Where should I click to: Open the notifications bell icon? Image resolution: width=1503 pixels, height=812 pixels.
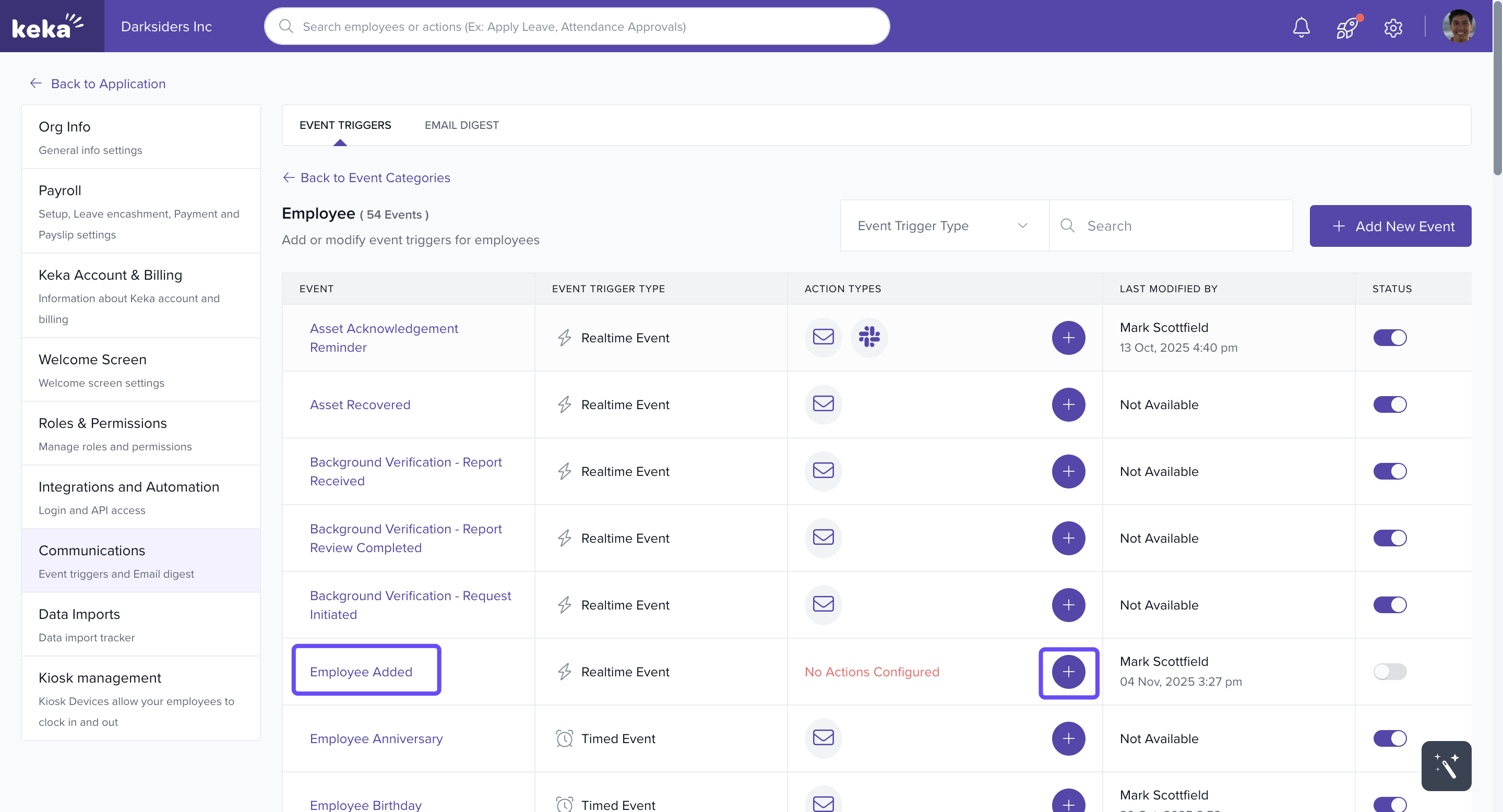coord(1301,27)
